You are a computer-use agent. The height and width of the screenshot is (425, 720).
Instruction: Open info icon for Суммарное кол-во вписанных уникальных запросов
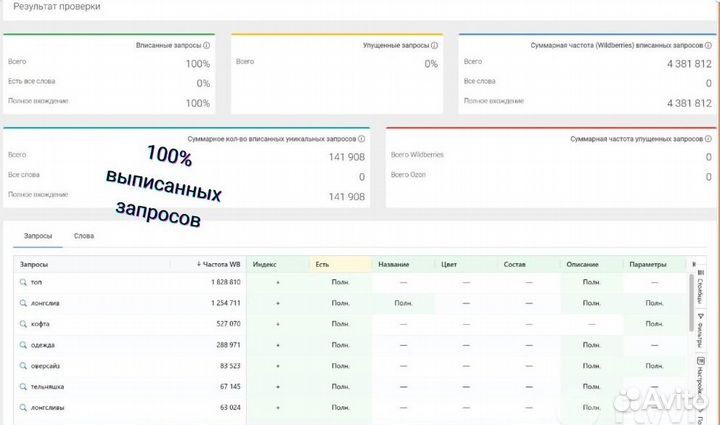[x=361, y=139]
